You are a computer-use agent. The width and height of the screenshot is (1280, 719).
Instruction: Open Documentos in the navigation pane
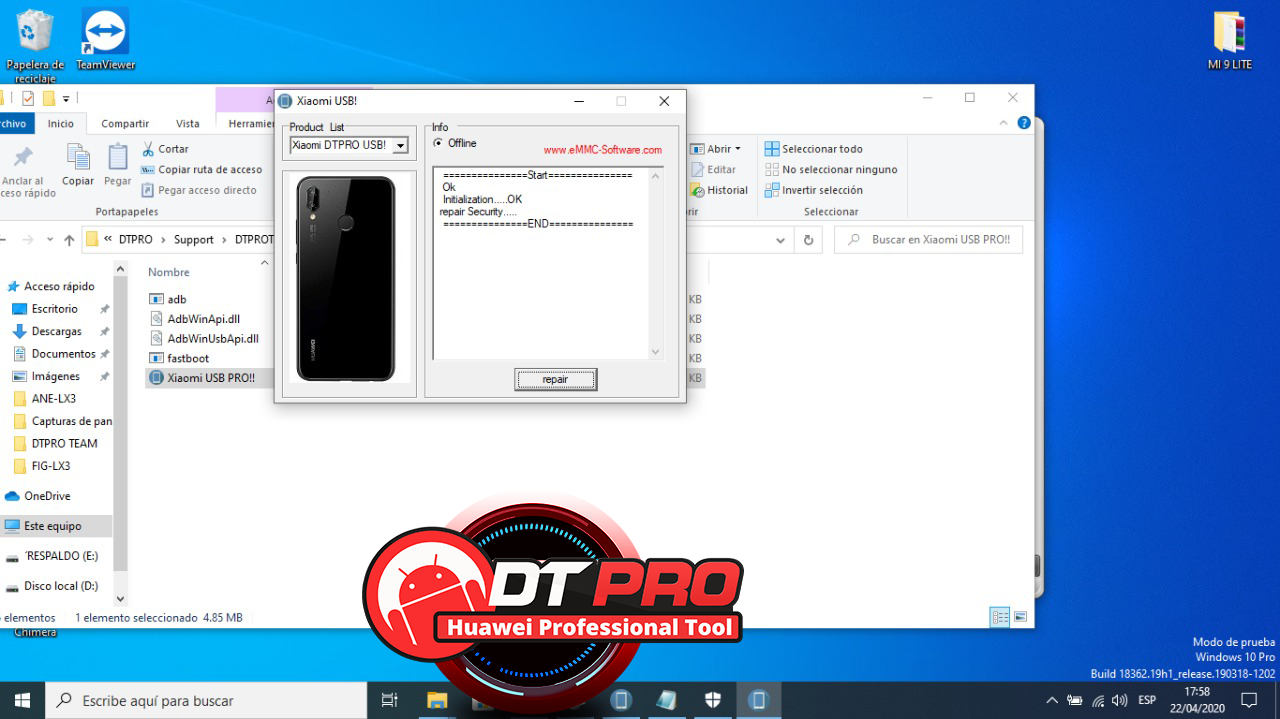63,354
